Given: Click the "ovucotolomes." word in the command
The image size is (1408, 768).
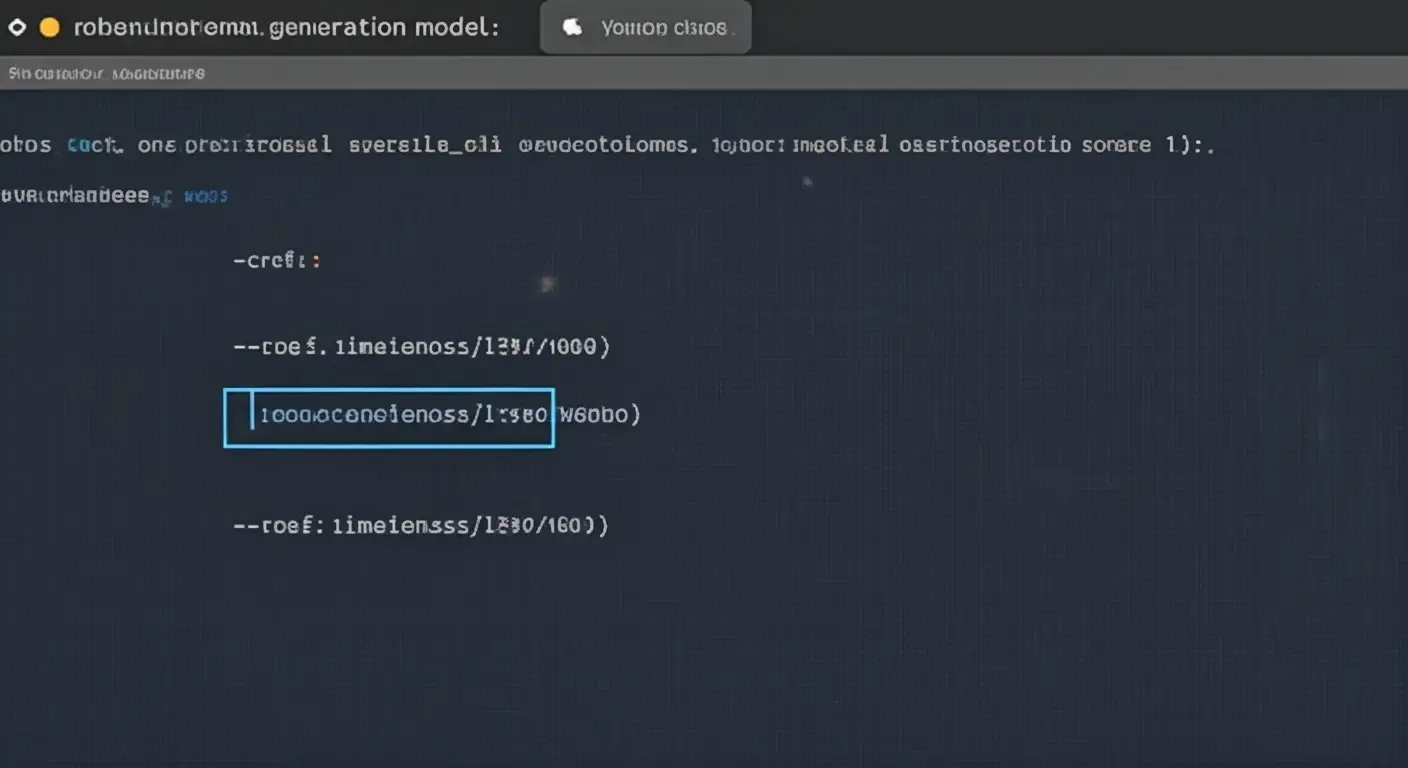Looking at the screenshot, I should point(607,145).
